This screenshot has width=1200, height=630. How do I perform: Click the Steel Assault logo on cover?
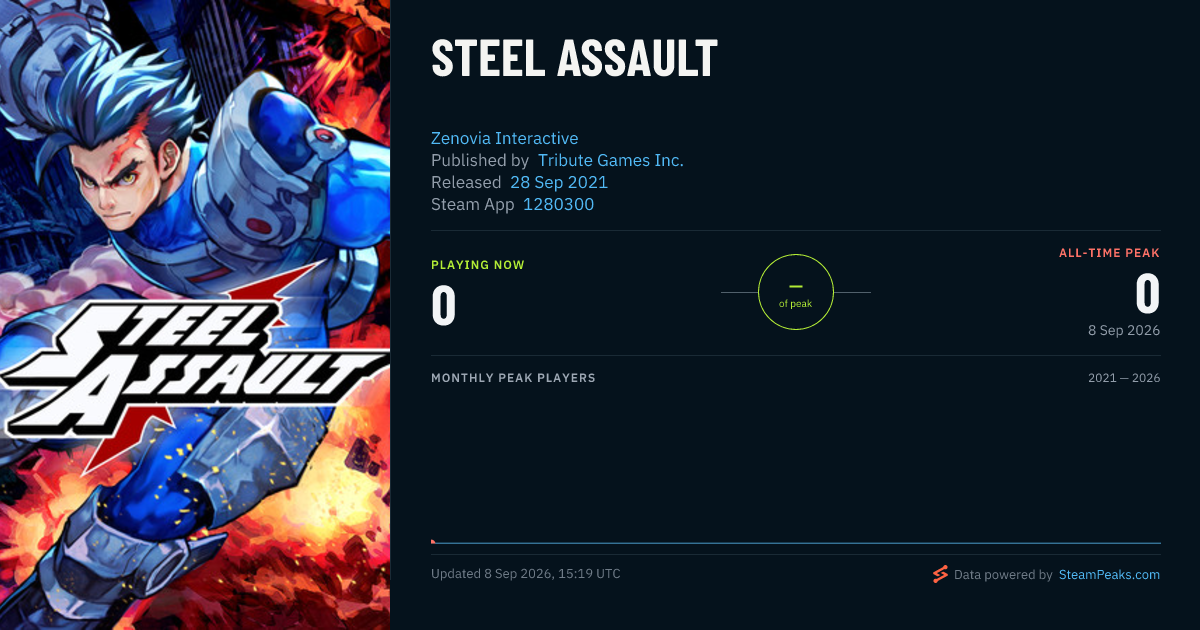click(x=185, y=365)
